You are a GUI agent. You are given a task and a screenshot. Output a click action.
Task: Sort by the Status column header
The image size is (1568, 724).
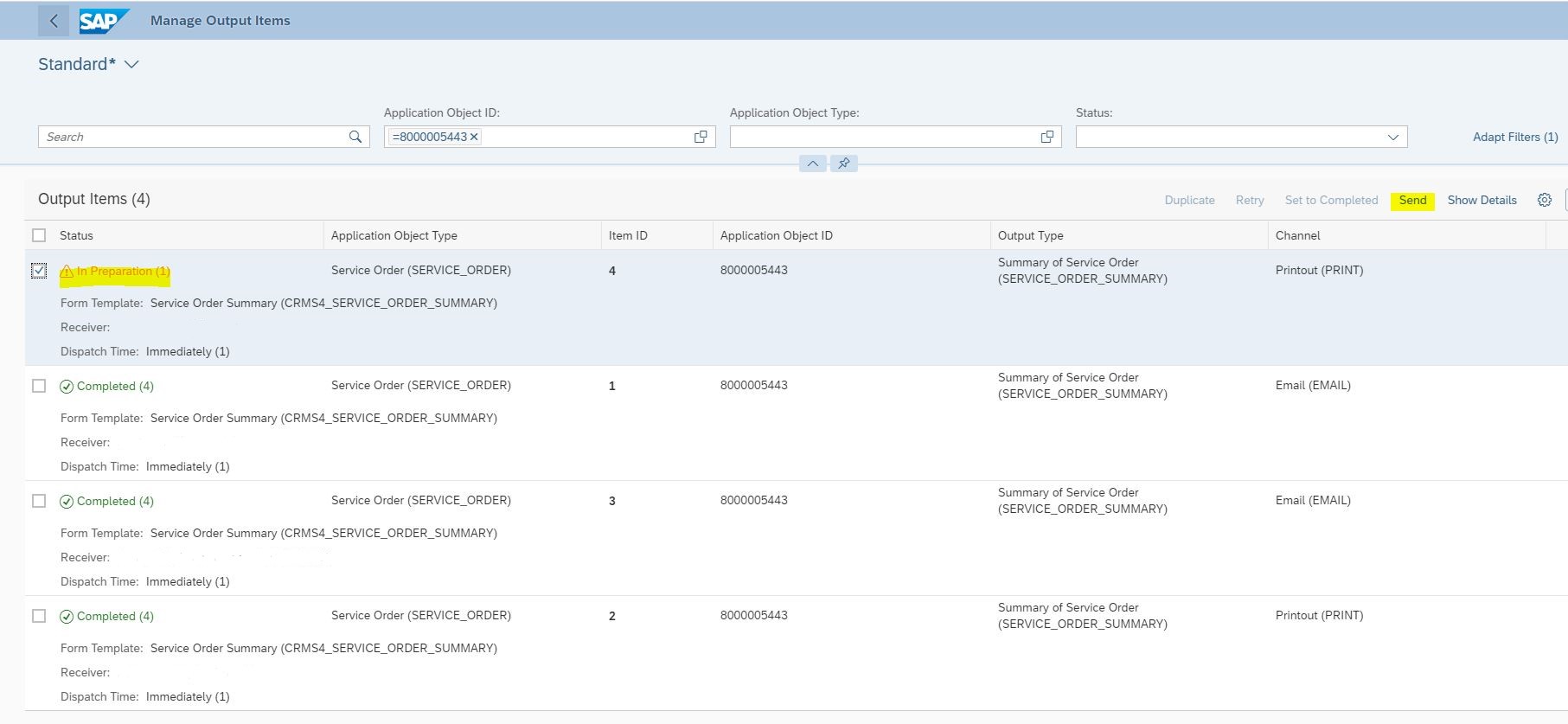point(76,235)
